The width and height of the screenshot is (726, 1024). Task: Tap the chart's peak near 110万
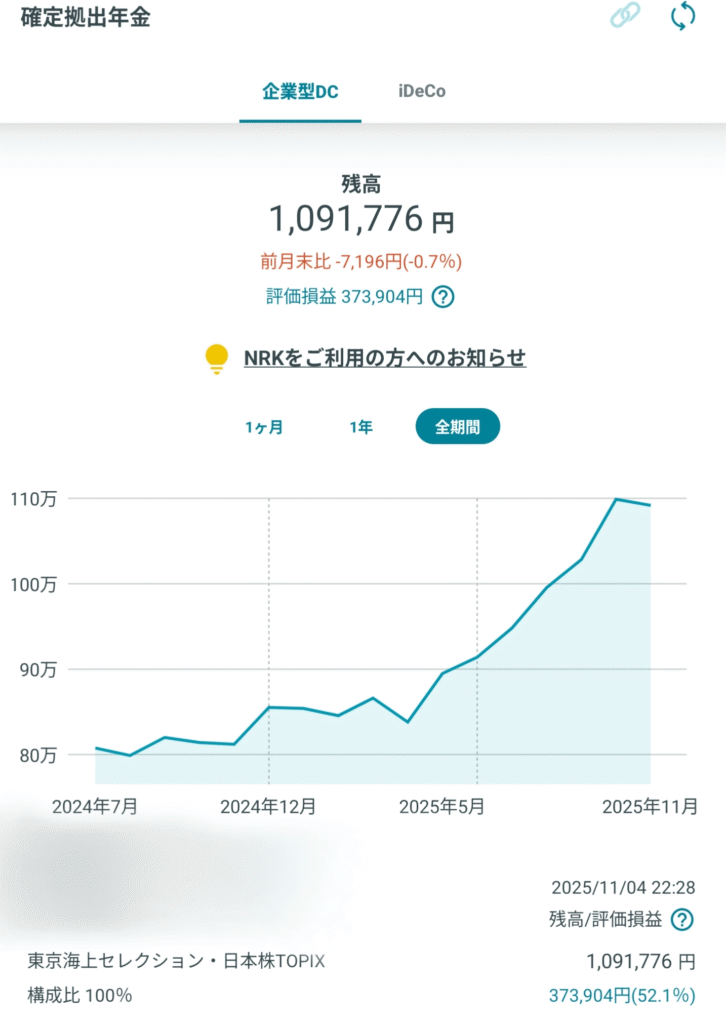click(616, 499)
